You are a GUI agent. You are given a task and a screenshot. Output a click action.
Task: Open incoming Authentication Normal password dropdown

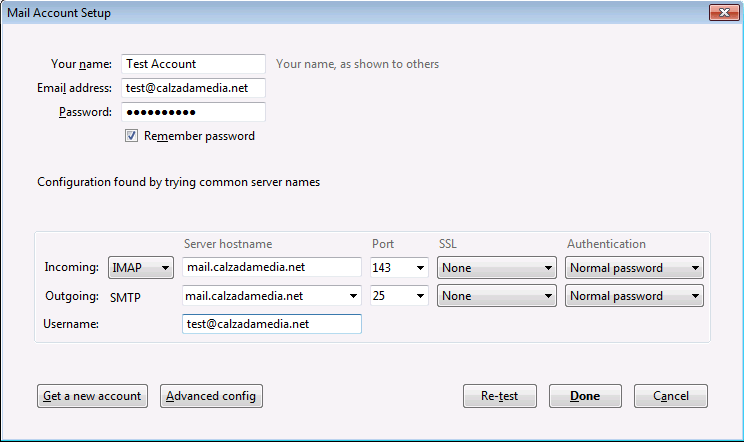634,267
